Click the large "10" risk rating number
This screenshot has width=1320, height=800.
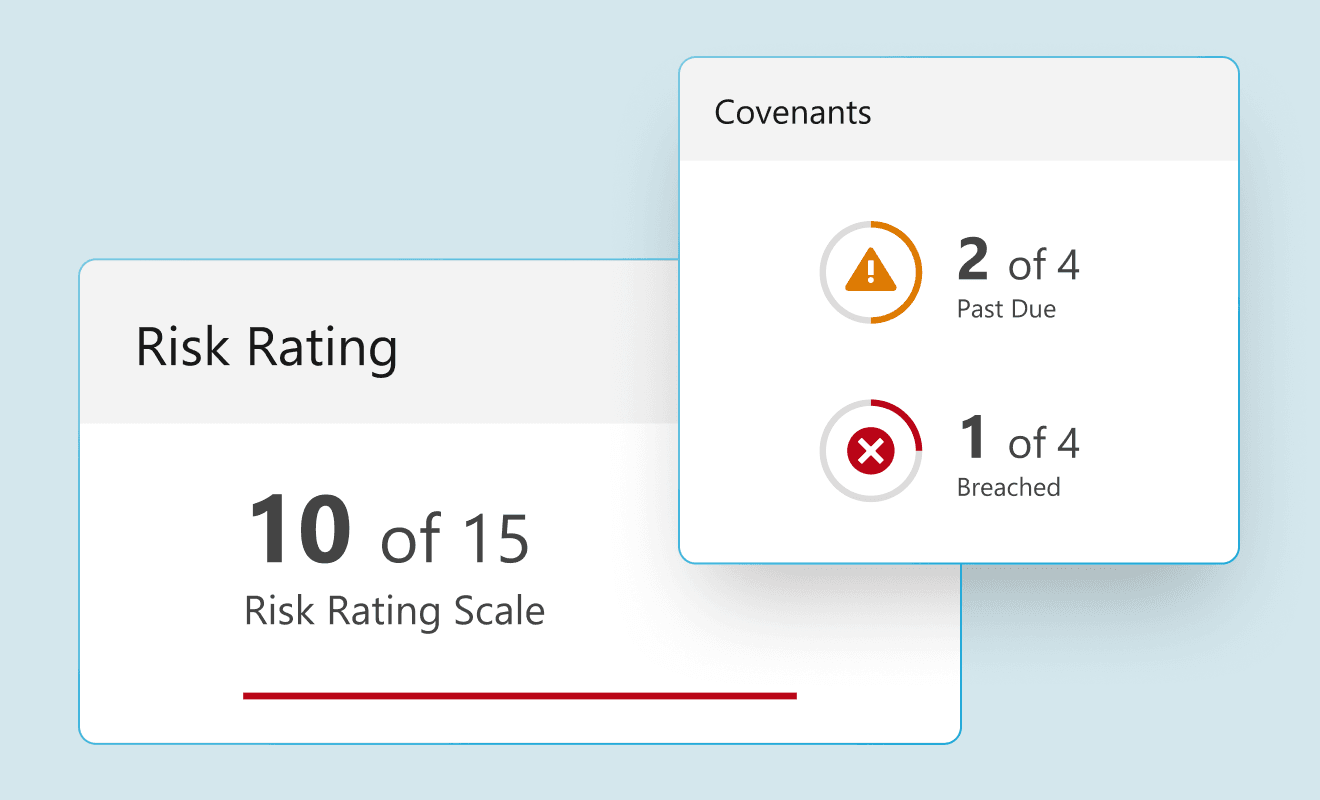click(x=300, y=530)
